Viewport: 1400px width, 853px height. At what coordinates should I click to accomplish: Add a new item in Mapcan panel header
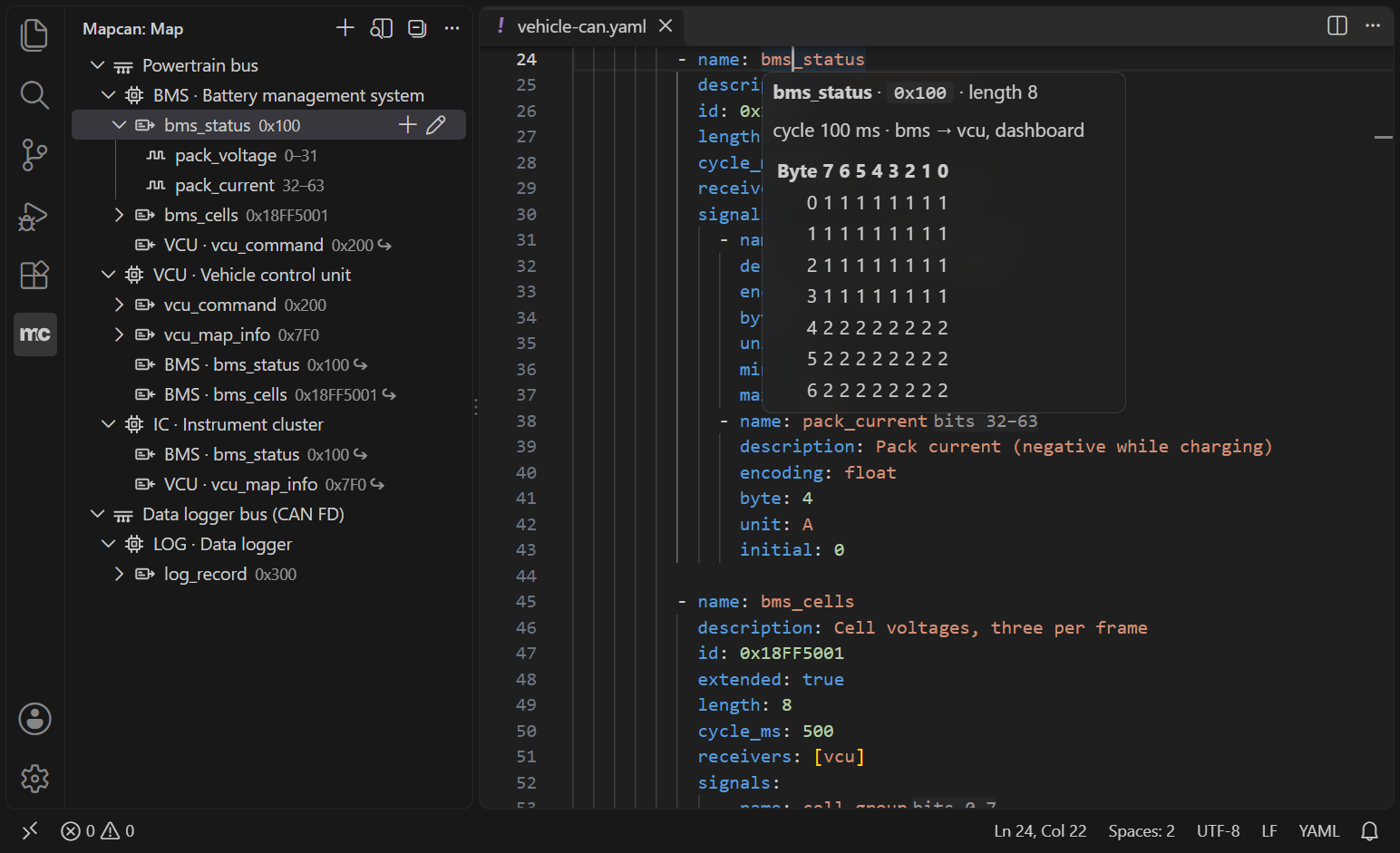[x=345, y=28]
